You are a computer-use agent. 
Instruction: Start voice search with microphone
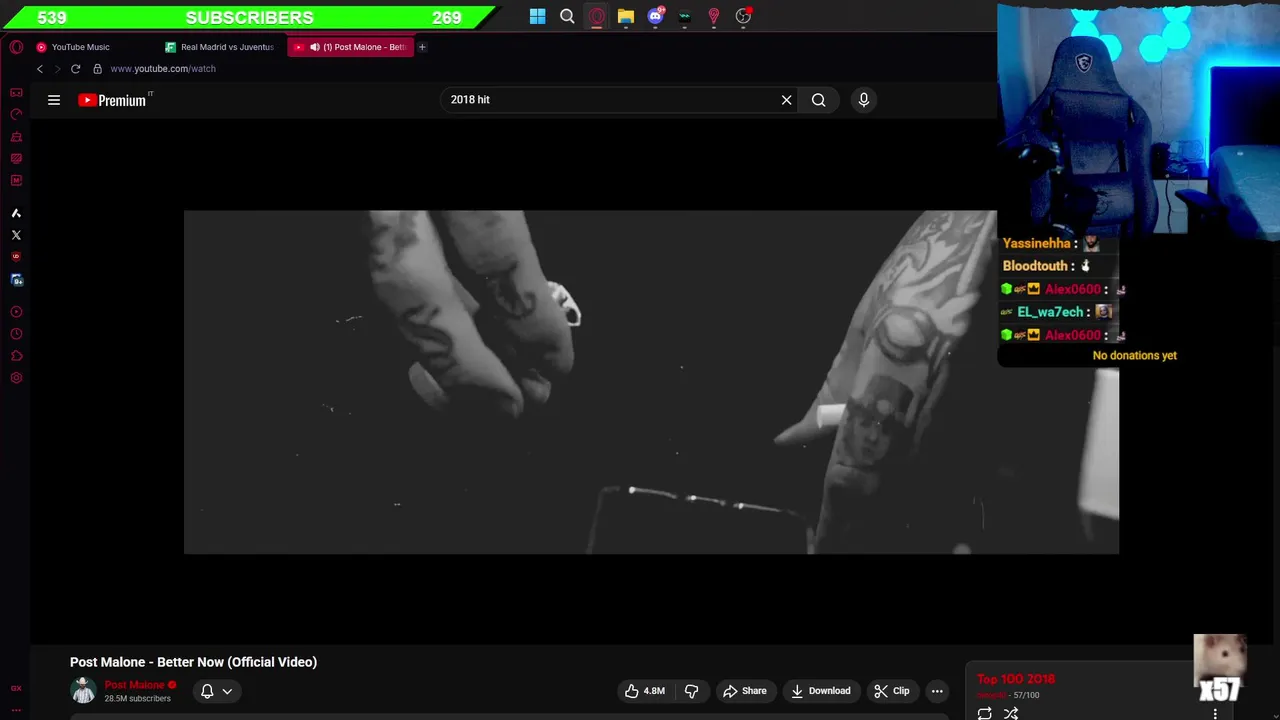tap(864, 100)
